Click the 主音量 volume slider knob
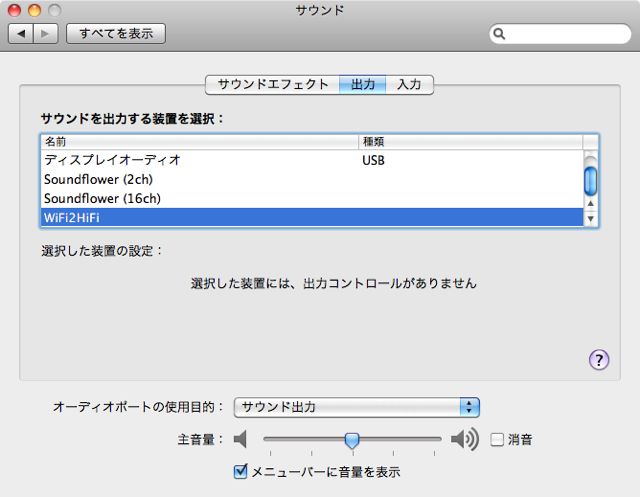 tap(352, 440)
